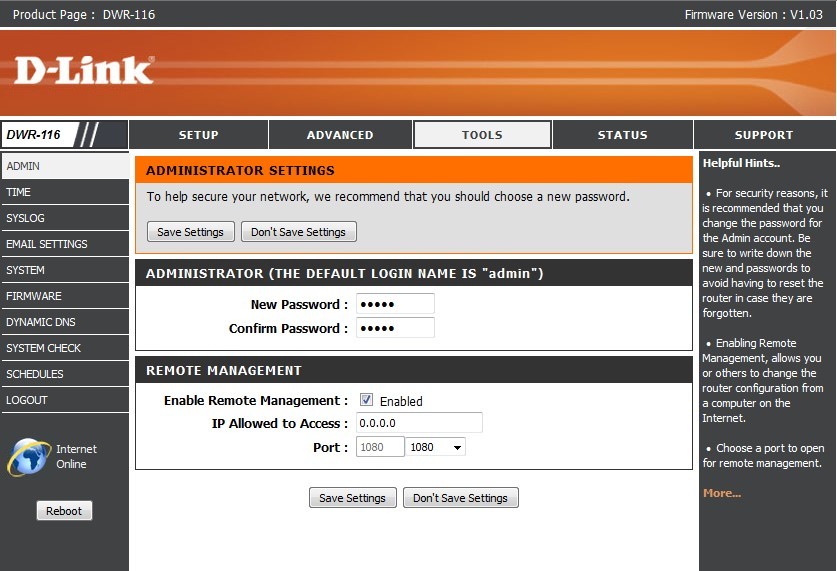Open SCHEDULES page
This screenshot has width=837, height=571.
65,374
